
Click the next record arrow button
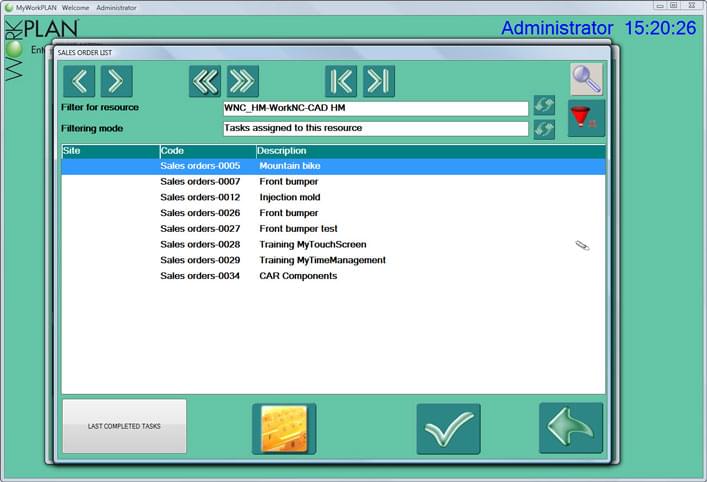116,81
